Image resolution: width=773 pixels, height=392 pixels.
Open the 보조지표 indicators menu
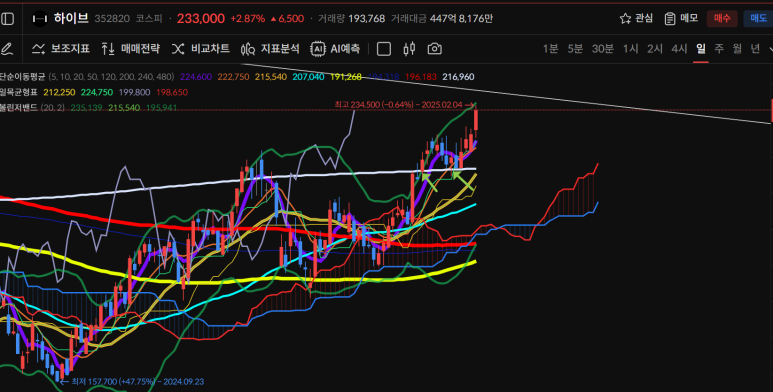click(61, 49)
